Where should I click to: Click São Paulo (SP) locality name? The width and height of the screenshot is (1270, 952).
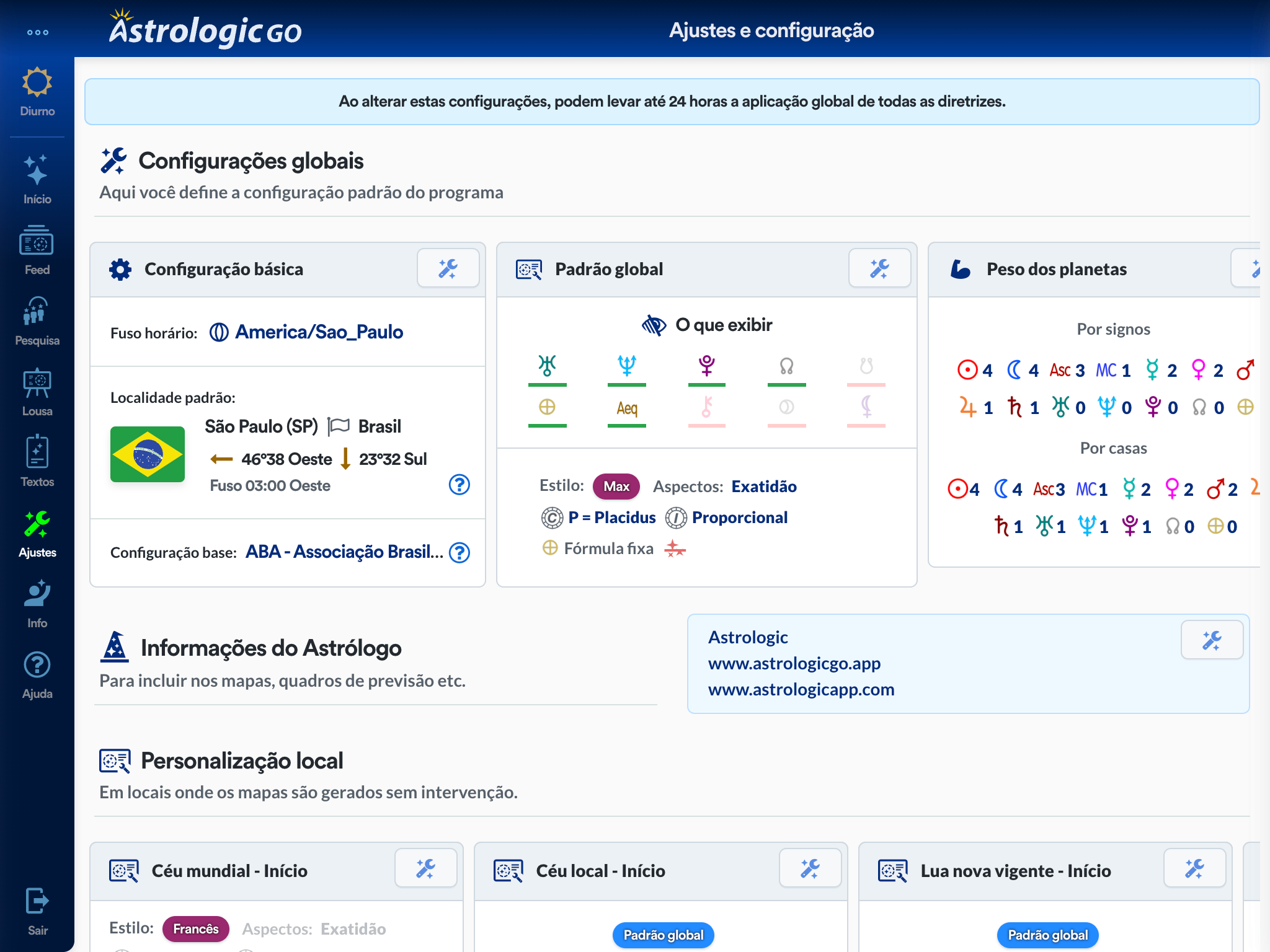(261, 426)
